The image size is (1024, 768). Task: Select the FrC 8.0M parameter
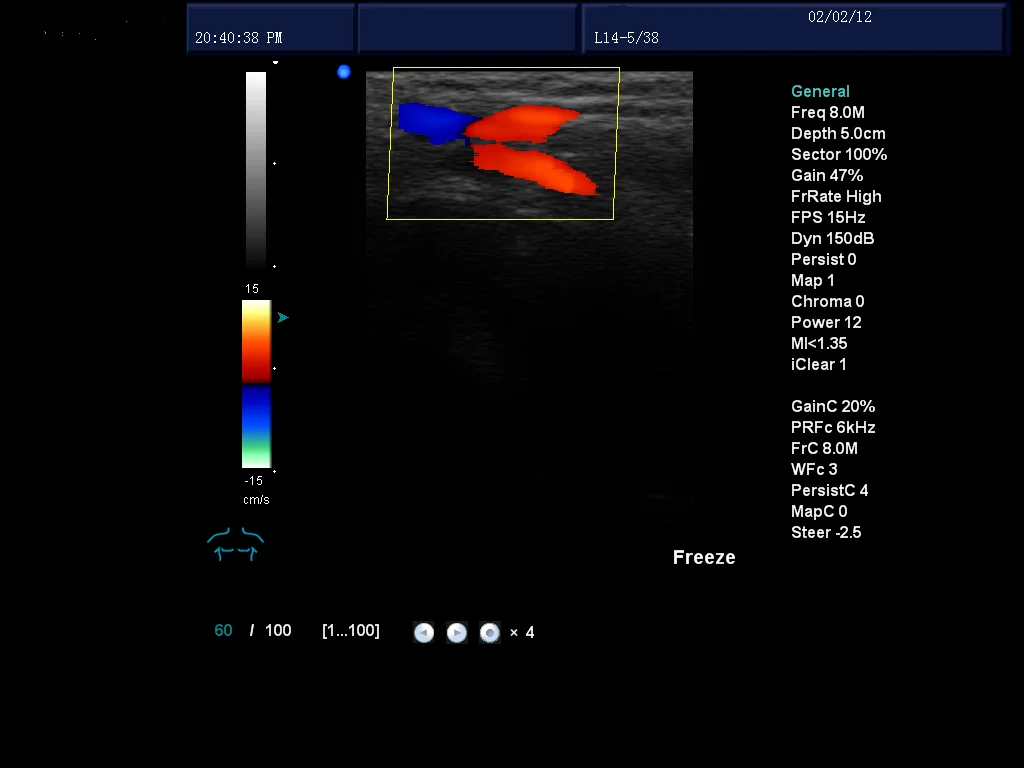(x=824, y=448)
